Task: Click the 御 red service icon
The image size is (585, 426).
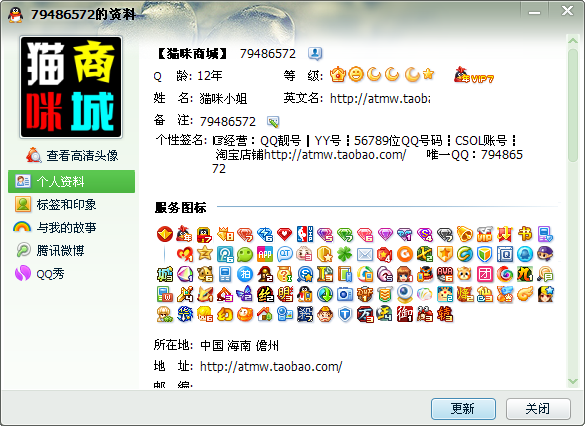Action: (x=405, y=314)
